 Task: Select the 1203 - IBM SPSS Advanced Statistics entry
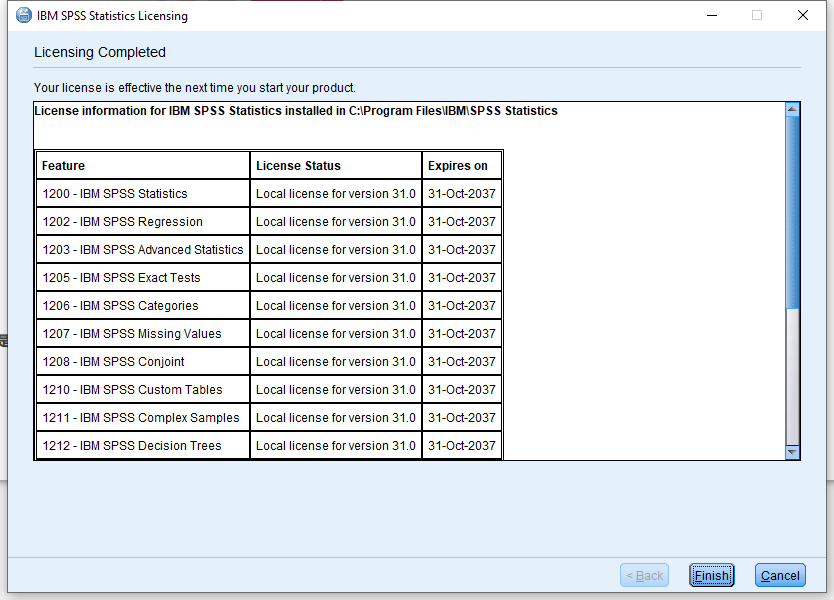point(142,250)
